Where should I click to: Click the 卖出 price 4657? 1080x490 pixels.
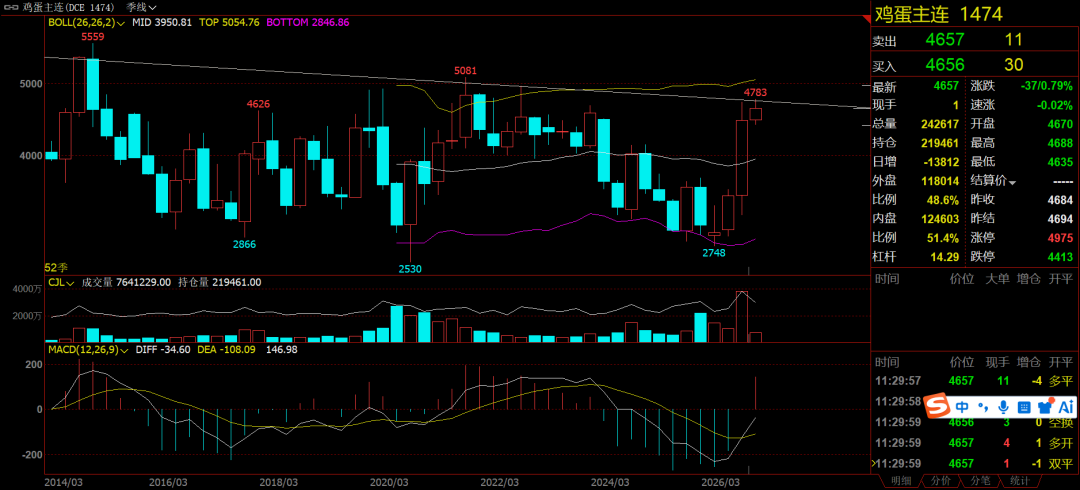[x=944, y=40]
